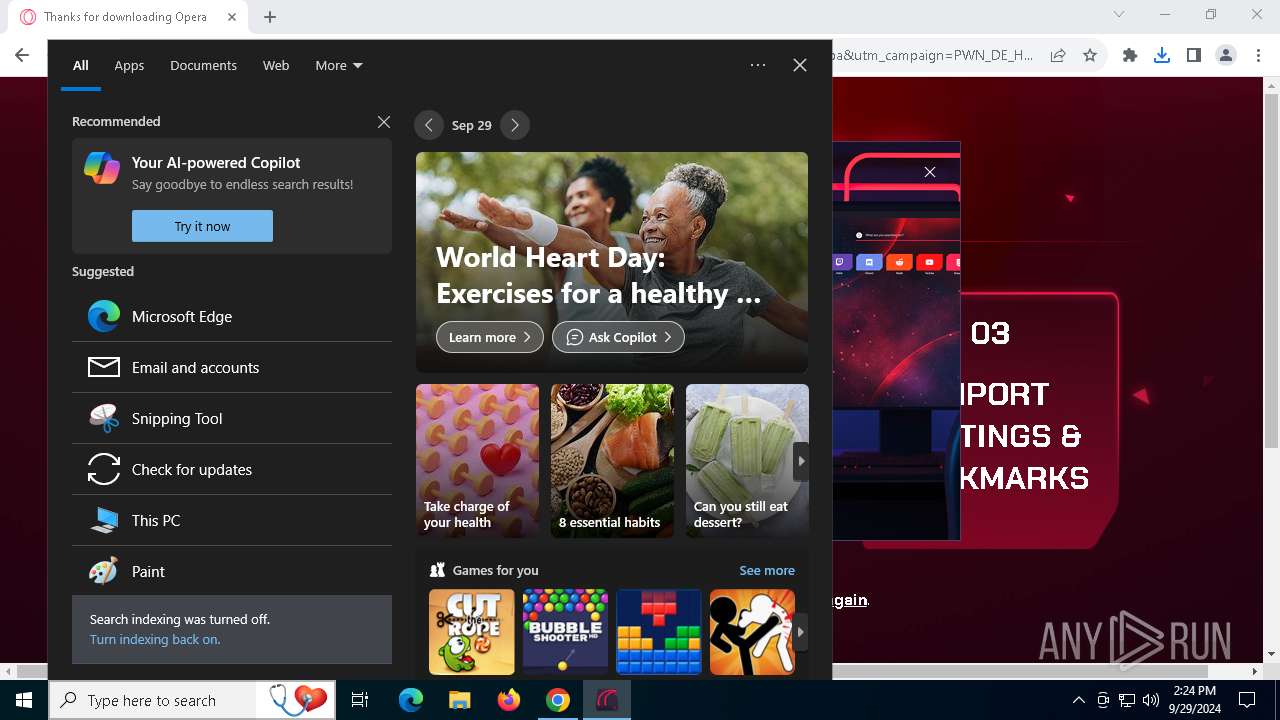This screenshot has width=1280, height=720.
Task: Go to next day after Sep 29
Action: tap(515, 125)
